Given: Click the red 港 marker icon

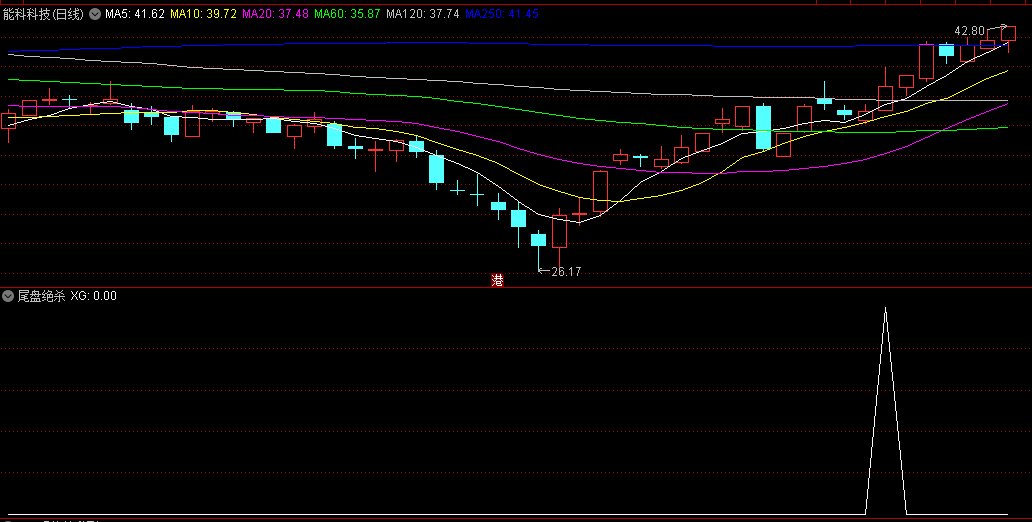Looking at the screenshot, I should point(497,280).
